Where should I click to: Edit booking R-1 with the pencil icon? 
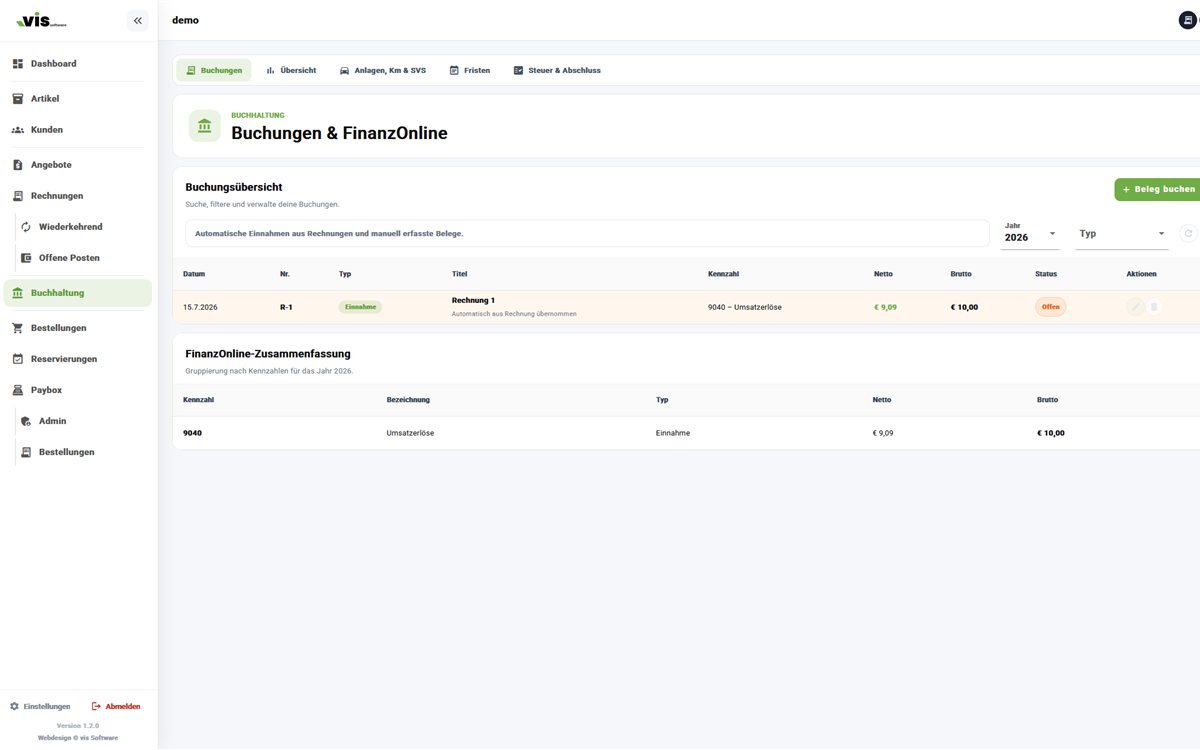click(1135, 307)
